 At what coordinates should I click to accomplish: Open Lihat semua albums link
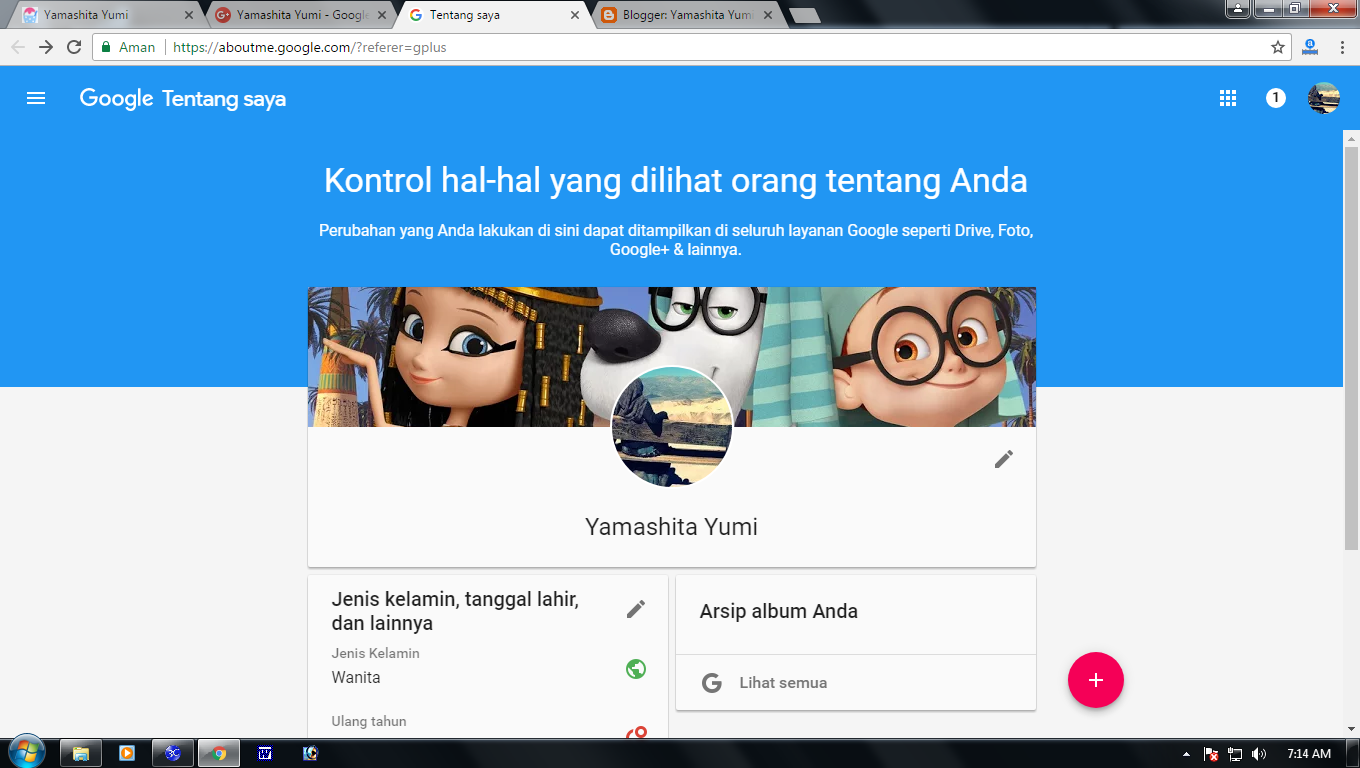[783, 683]
